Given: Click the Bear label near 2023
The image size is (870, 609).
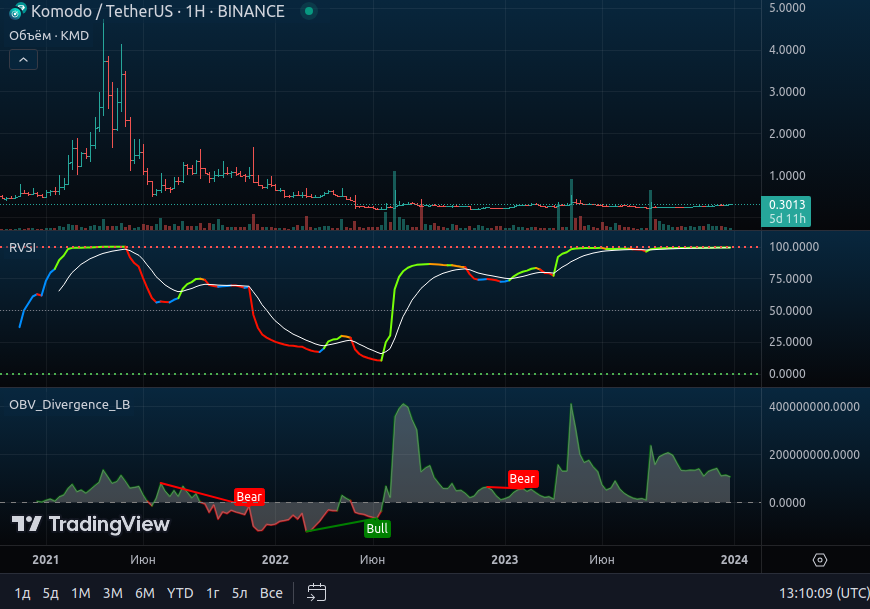Looking at the screenshot, I should [522, 479].
